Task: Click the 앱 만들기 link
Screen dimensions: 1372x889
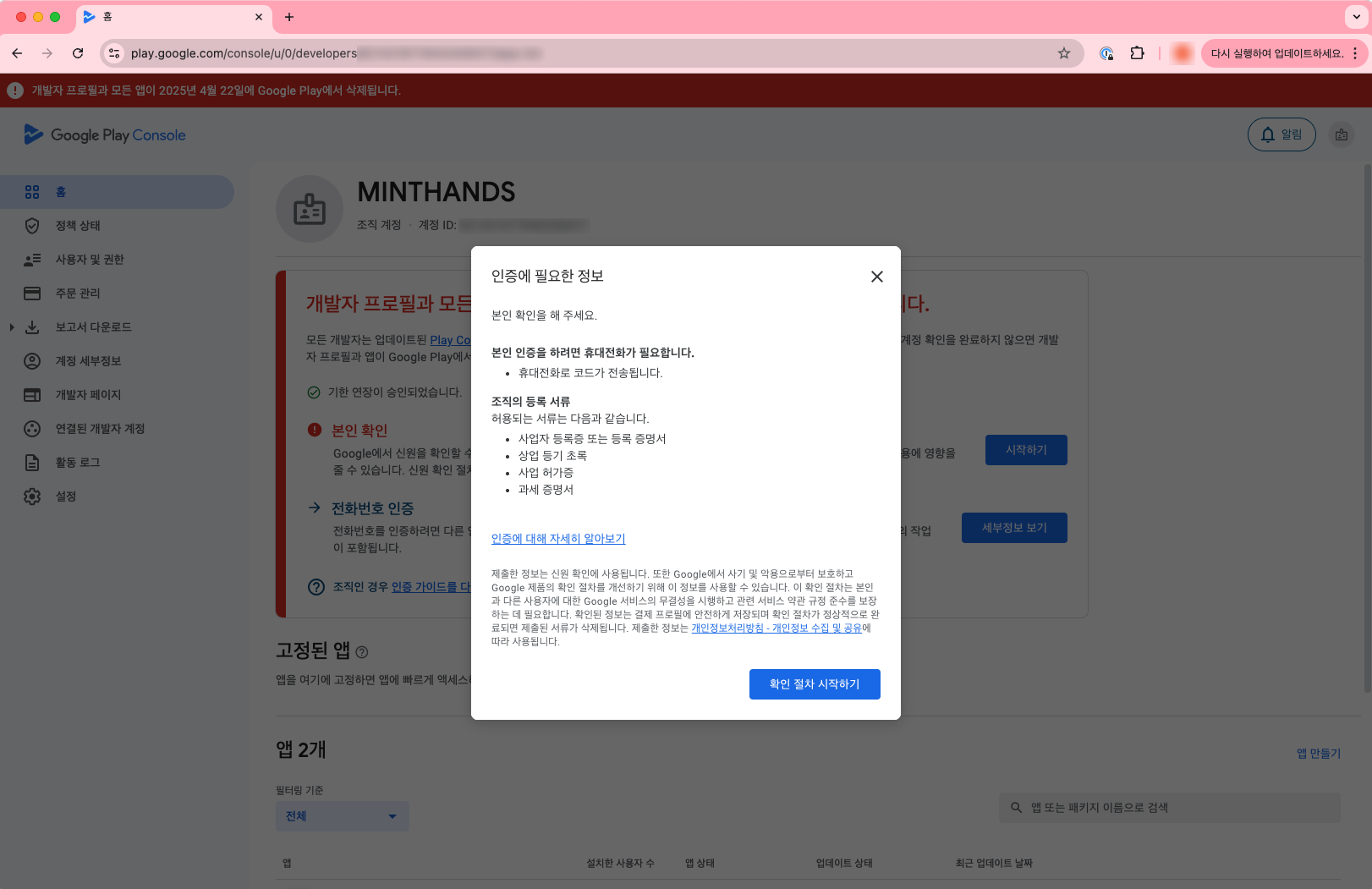Action: 1319,754
